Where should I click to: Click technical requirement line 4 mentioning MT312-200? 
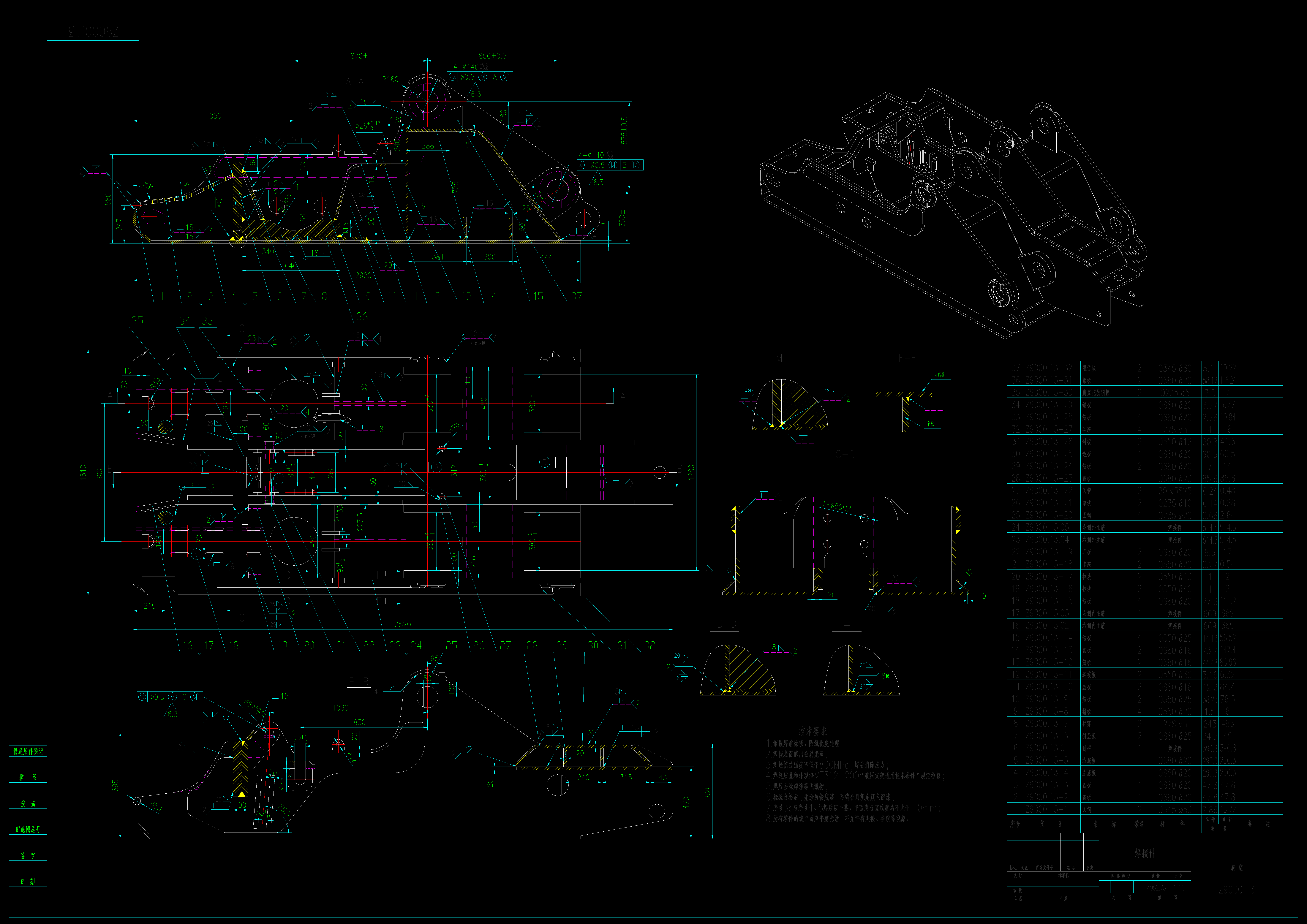(x=855, y=776)
